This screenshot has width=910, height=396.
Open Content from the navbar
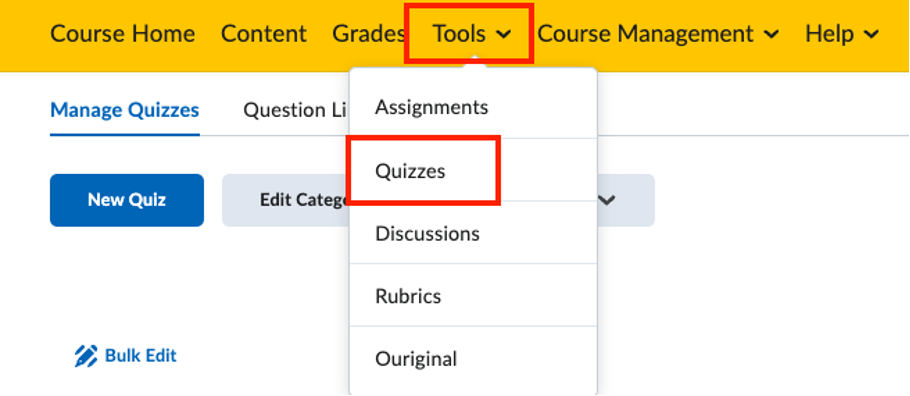(263, 34)
